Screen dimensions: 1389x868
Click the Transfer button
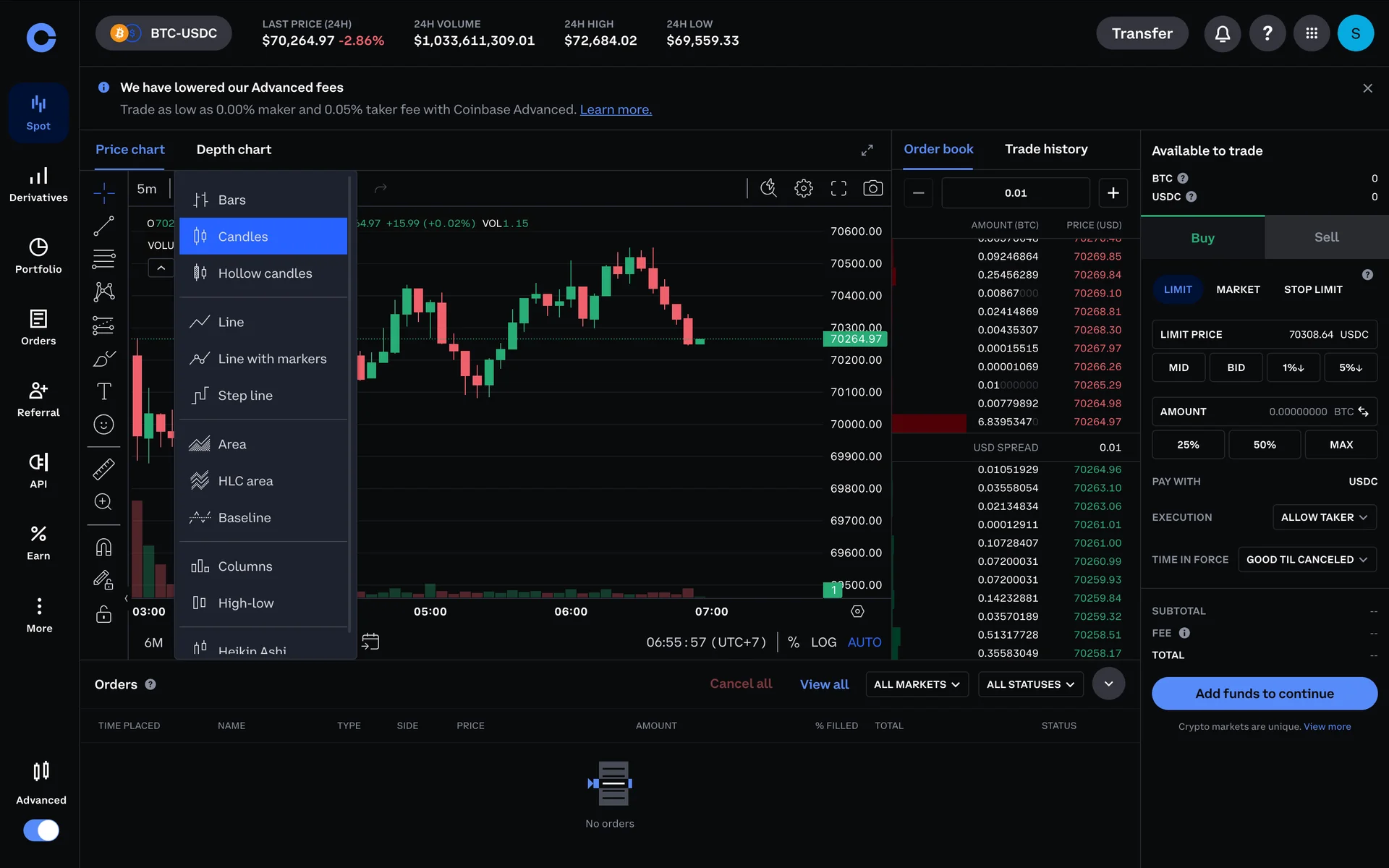tap(1142, 33)
